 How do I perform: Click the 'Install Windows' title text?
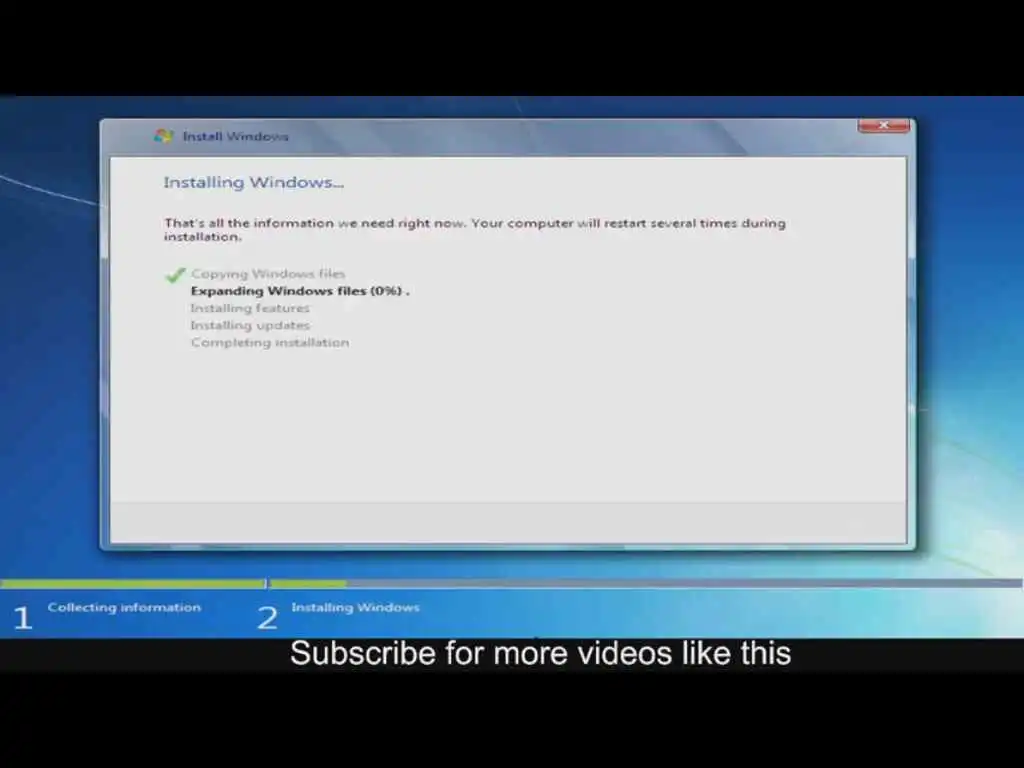coord(235,136)
